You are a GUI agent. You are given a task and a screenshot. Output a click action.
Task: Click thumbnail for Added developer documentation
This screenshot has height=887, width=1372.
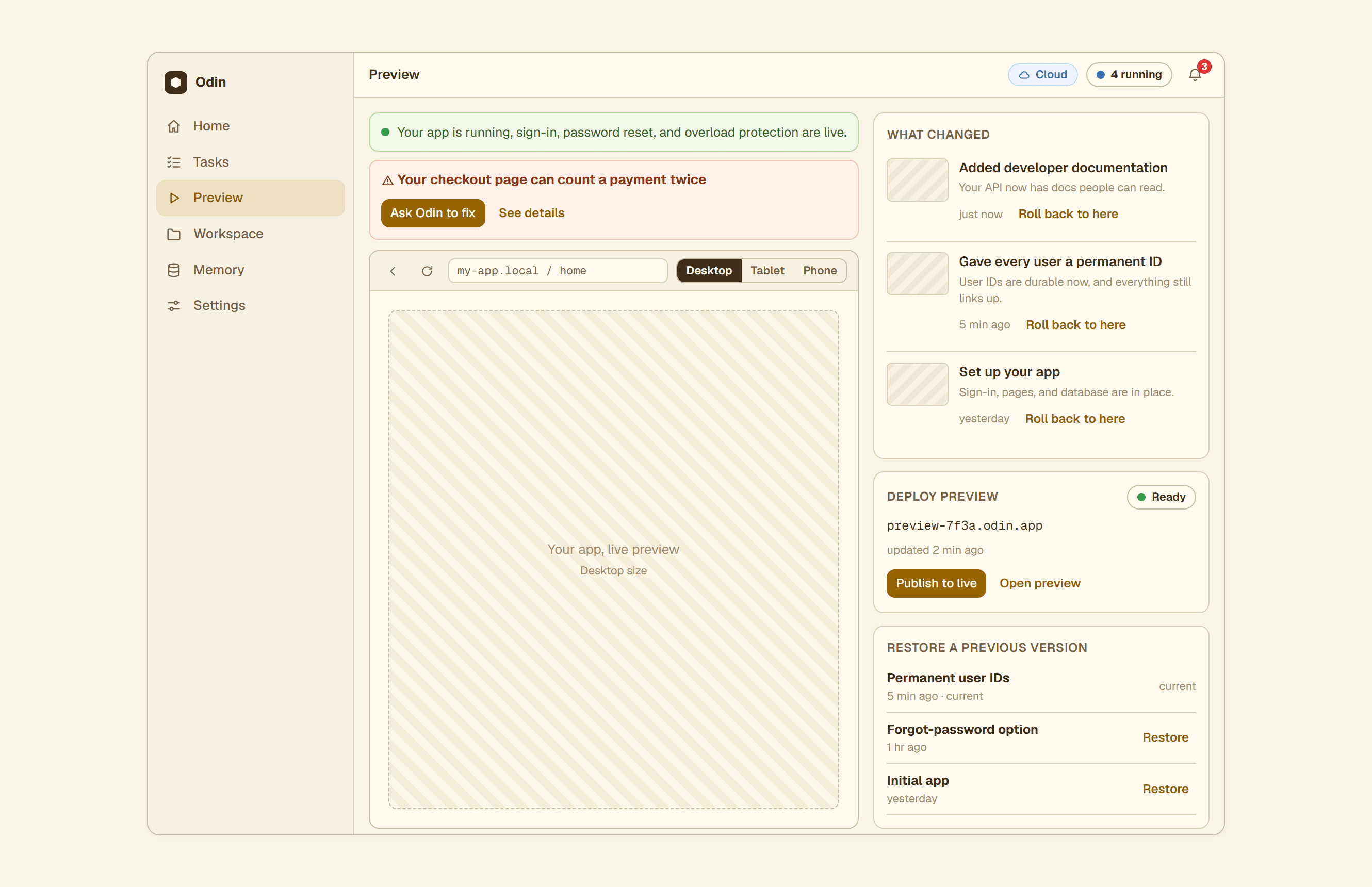(x=917, y=179)
